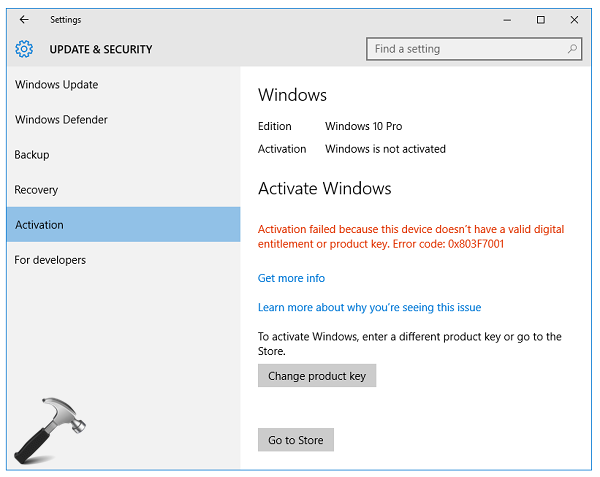Click the Windows is not activated status
600x477 pixels.
[385, 149]
